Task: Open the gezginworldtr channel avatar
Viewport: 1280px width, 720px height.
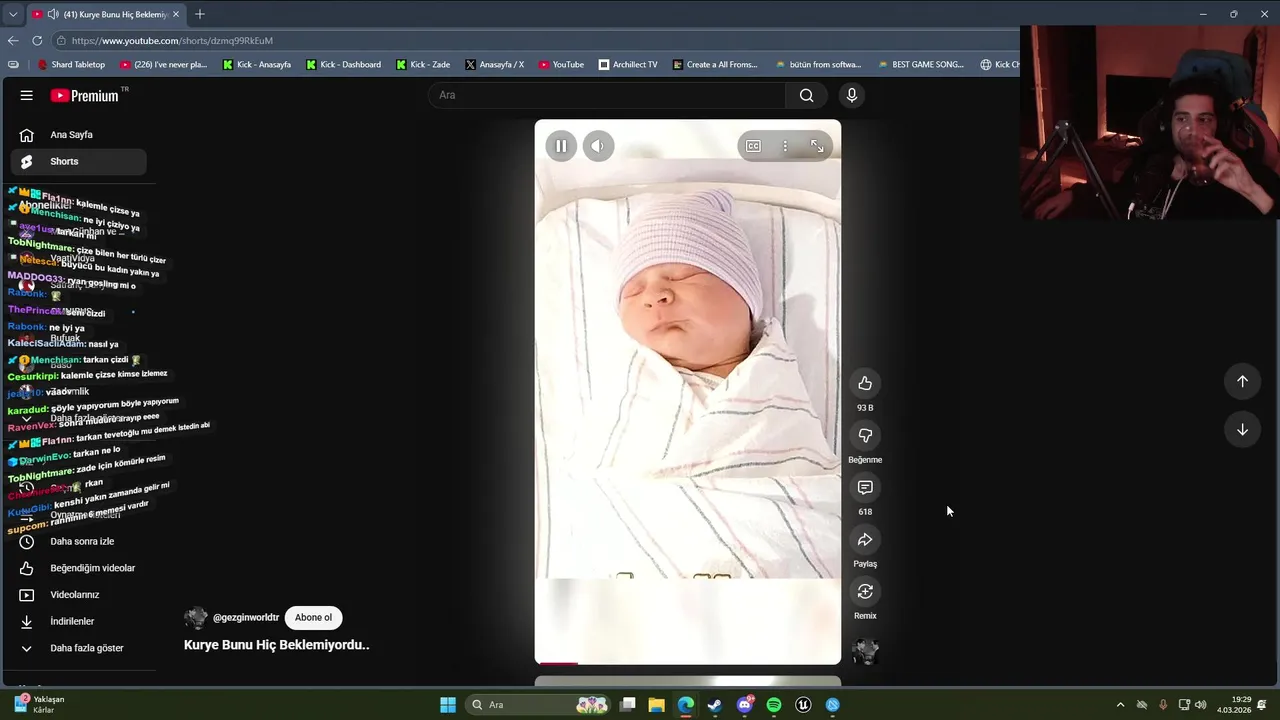Action: 196,618
